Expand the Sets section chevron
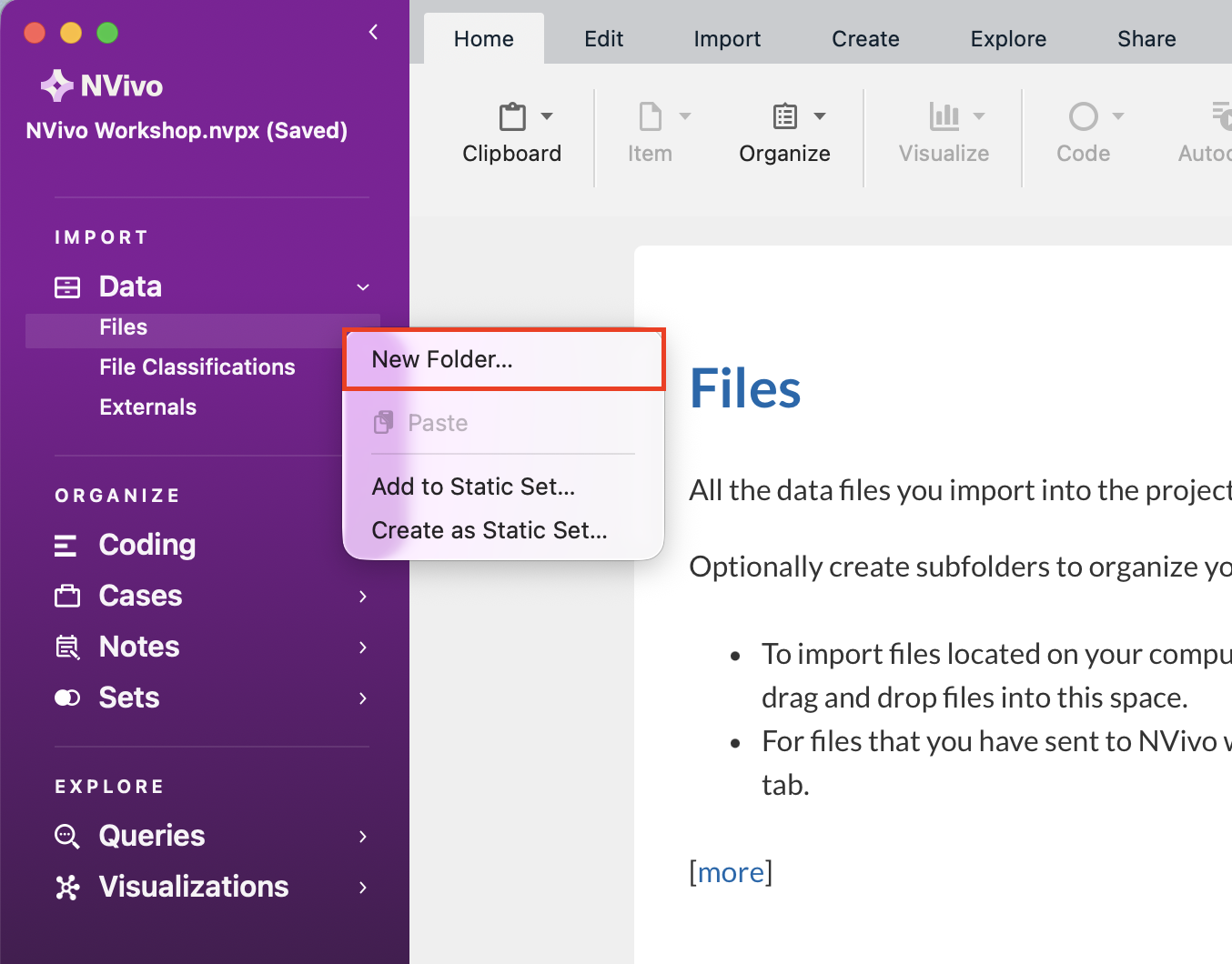Viewport: 1232px width, 964px height. point(363,698)
